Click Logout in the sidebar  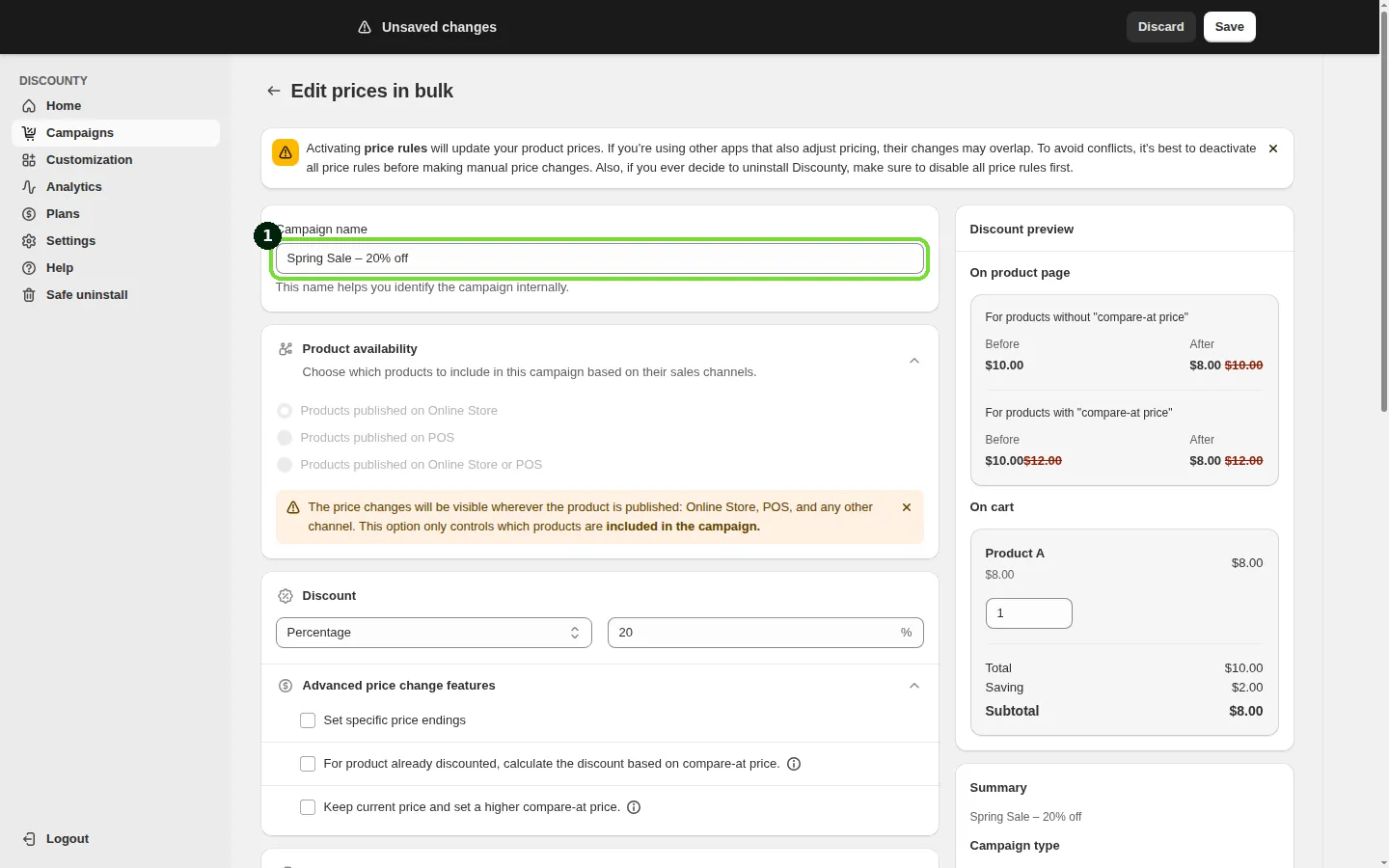[116, 839]
